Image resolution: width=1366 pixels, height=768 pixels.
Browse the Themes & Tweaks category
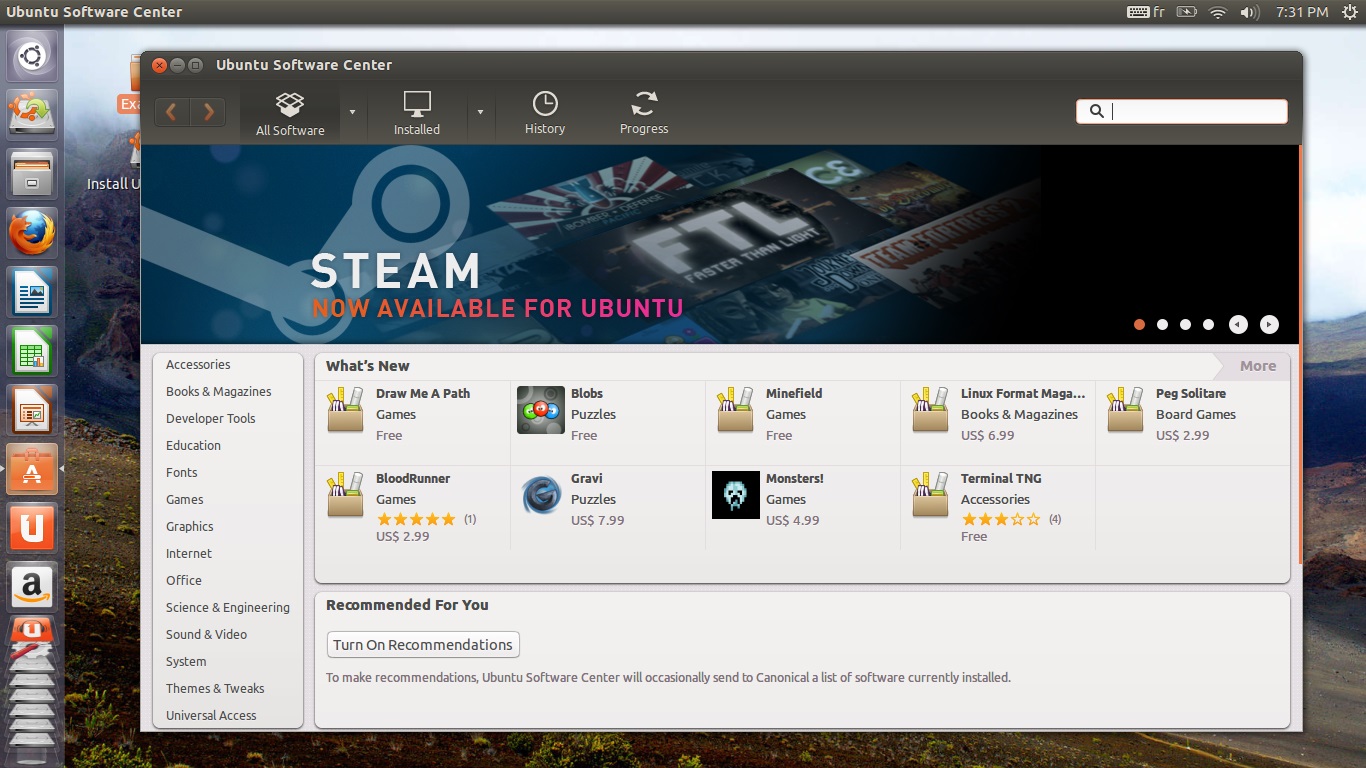[x=215, y=689]
